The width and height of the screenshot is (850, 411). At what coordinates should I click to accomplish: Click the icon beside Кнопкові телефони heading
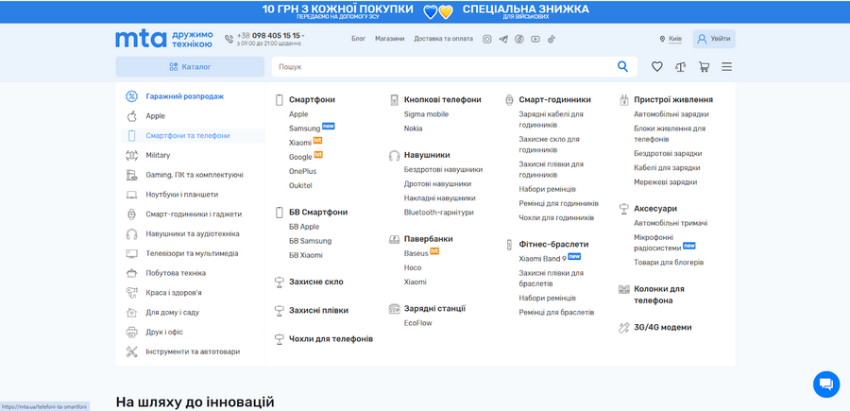tap(394, 100)
